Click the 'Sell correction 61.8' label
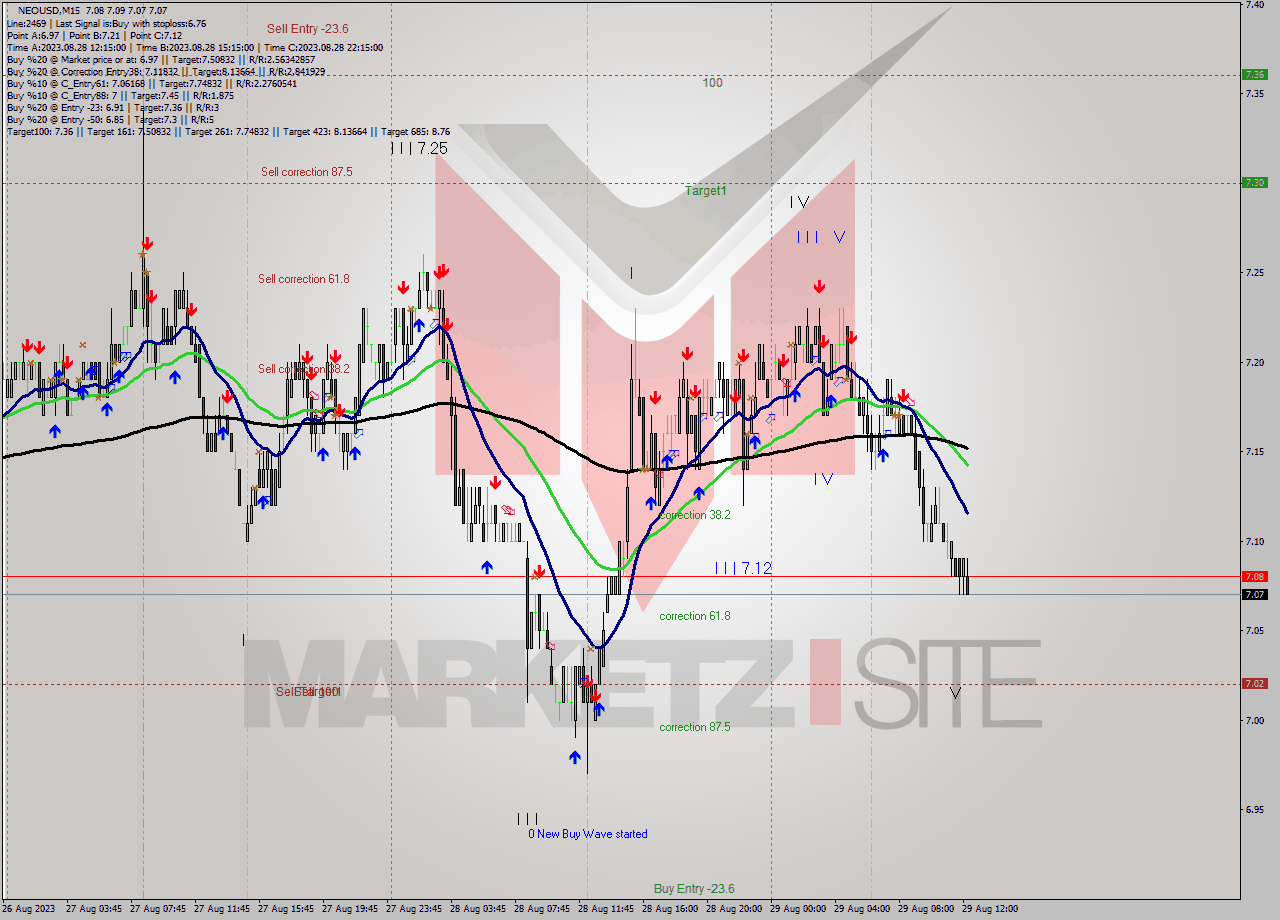The image size is (1280, 920). [304, 279]
